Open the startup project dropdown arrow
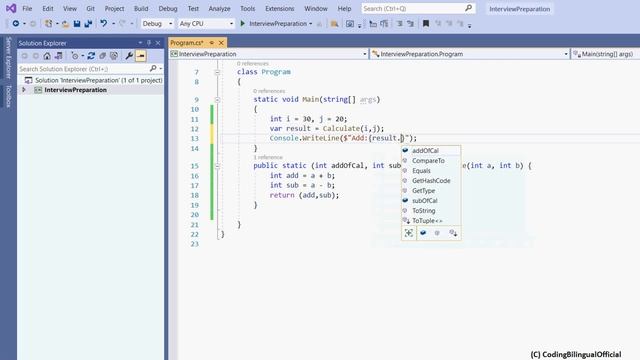Image resolution: width=640 pixels, height=360 pixels. coord(311,24)
